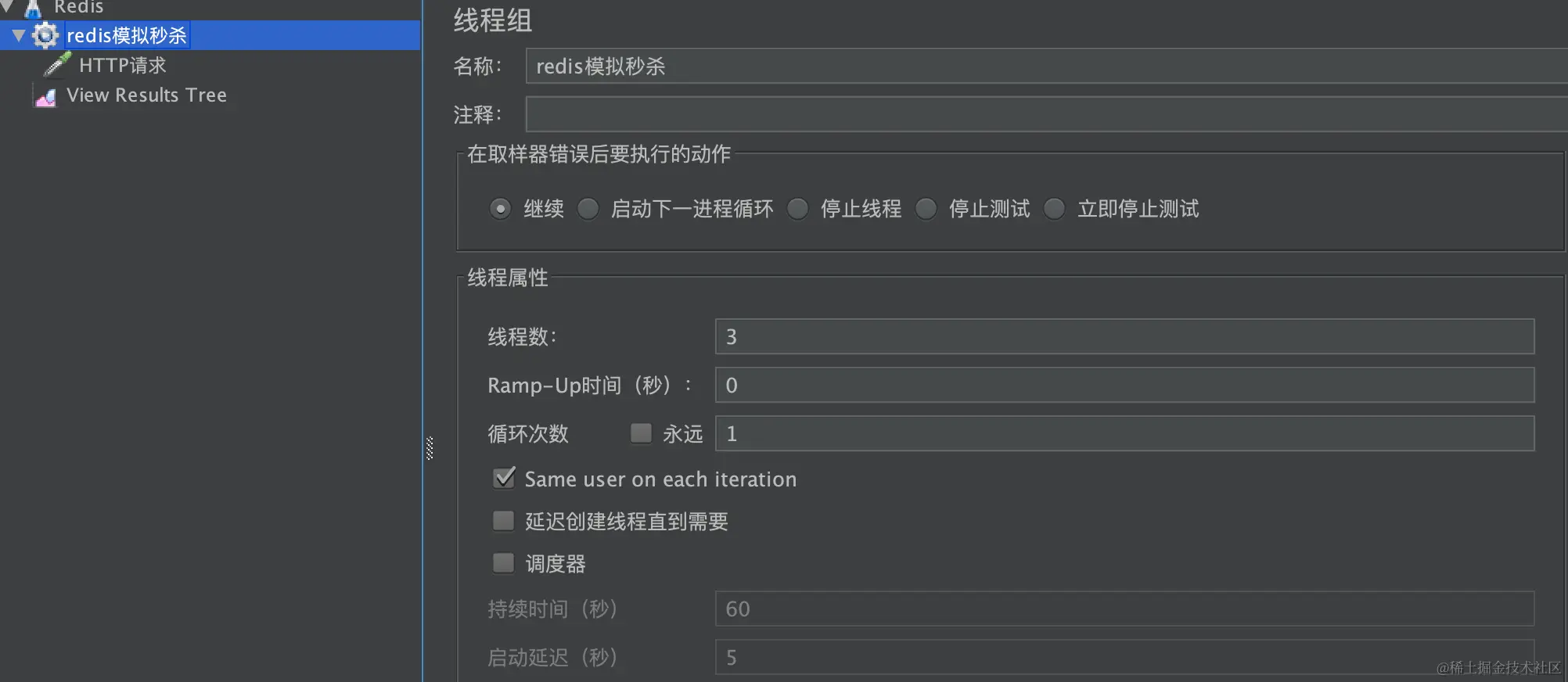Image resolution: width=1568 pixels, height=682 pixels.
Task: Click the Redis test plan flask icon
Action: click(33, 8)
